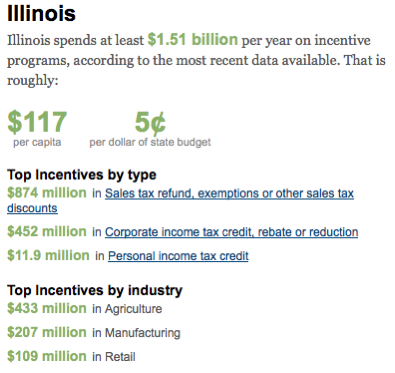The image size is (395, 373).
Task: Click the $874 million amount
Action: 47,193
